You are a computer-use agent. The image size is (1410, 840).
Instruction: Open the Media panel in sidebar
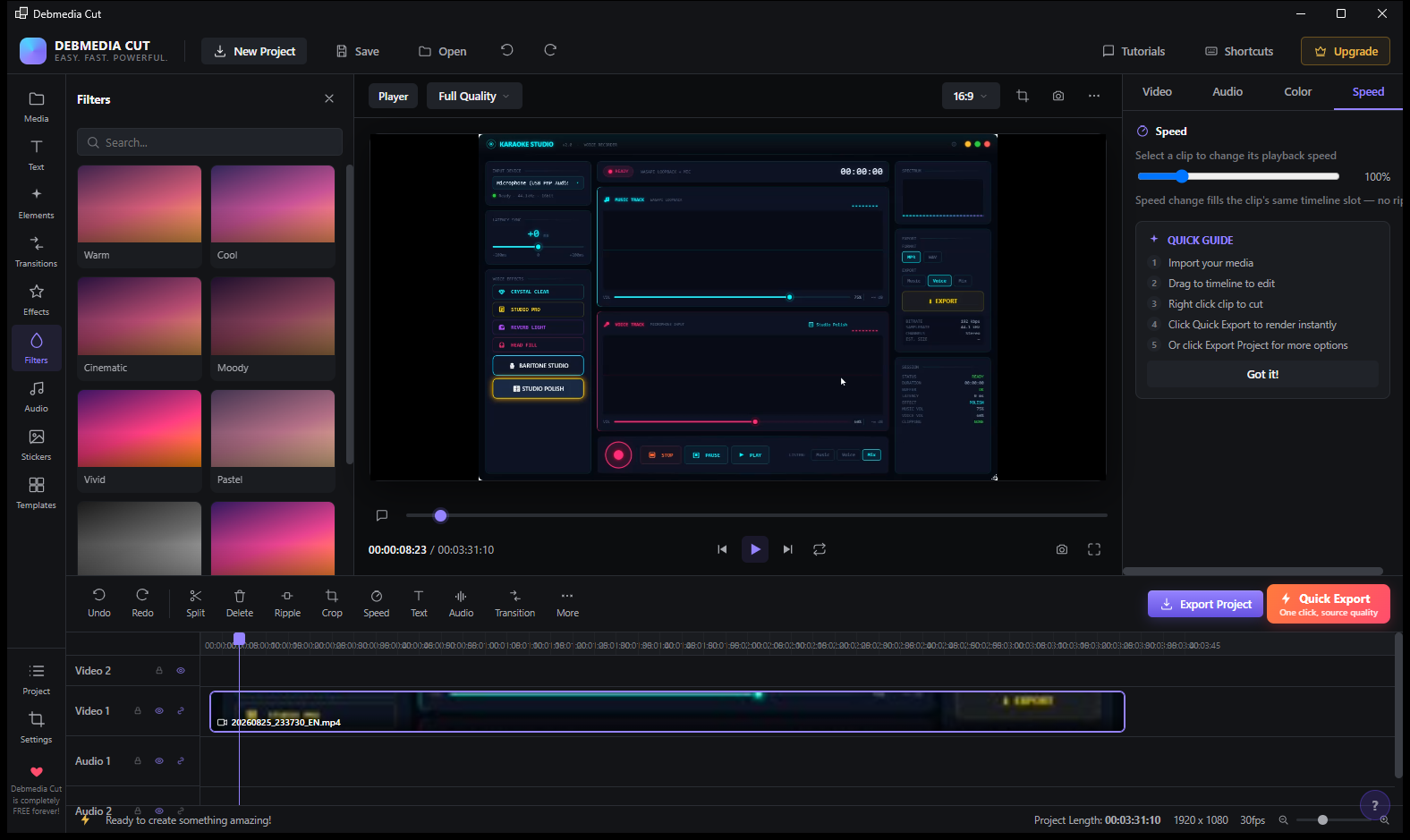(36, 106)
